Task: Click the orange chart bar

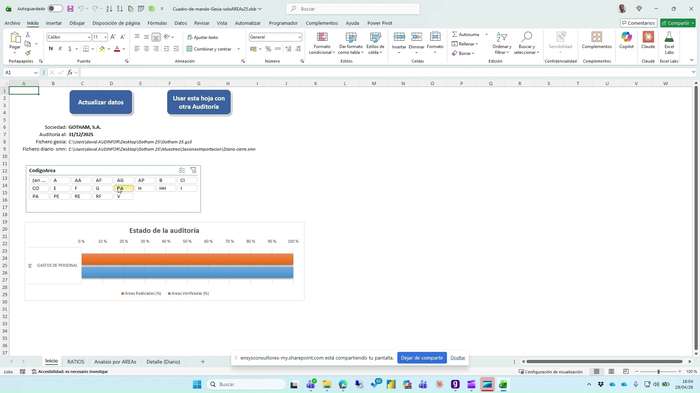Action: point(187,259)
